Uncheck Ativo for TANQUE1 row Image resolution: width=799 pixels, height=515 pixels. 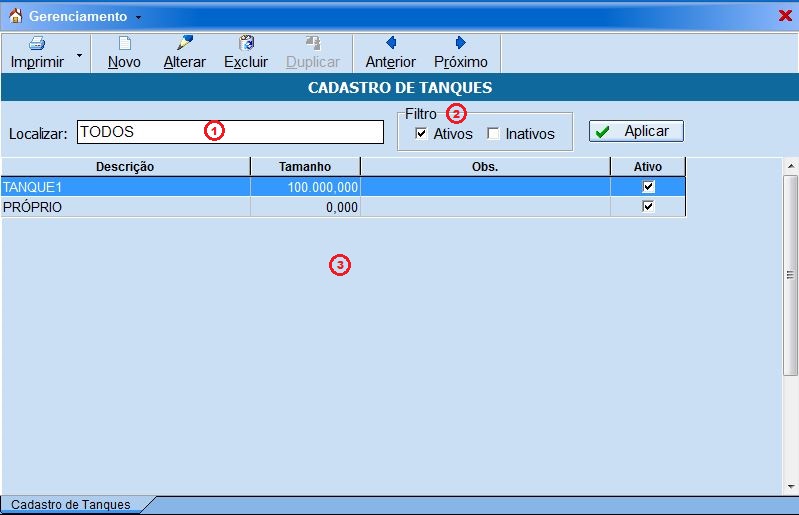[x=648, y=187]
